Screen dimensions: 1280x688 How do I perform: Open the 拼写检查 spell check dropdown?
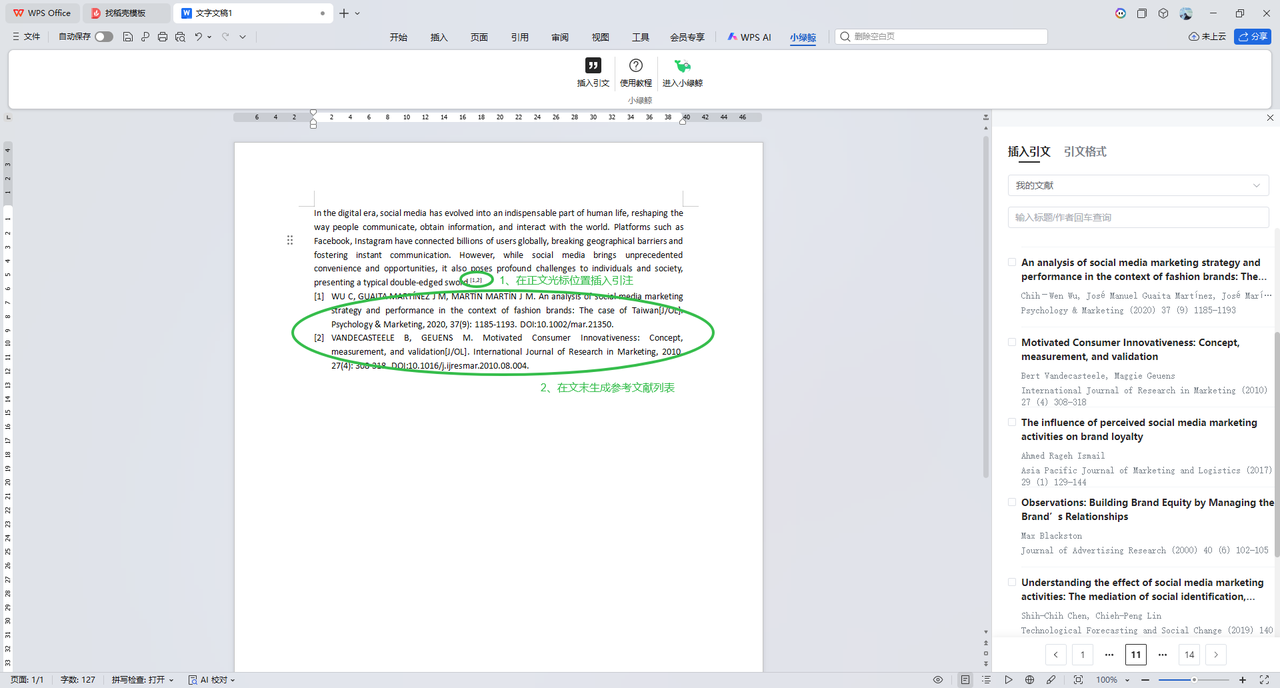[x=142, y=680]
